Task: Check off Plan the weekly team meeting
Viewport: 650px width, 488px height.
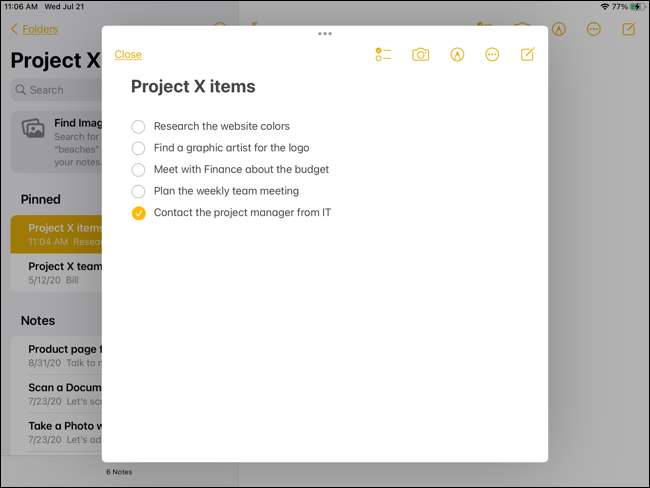Action: point(138,191)
